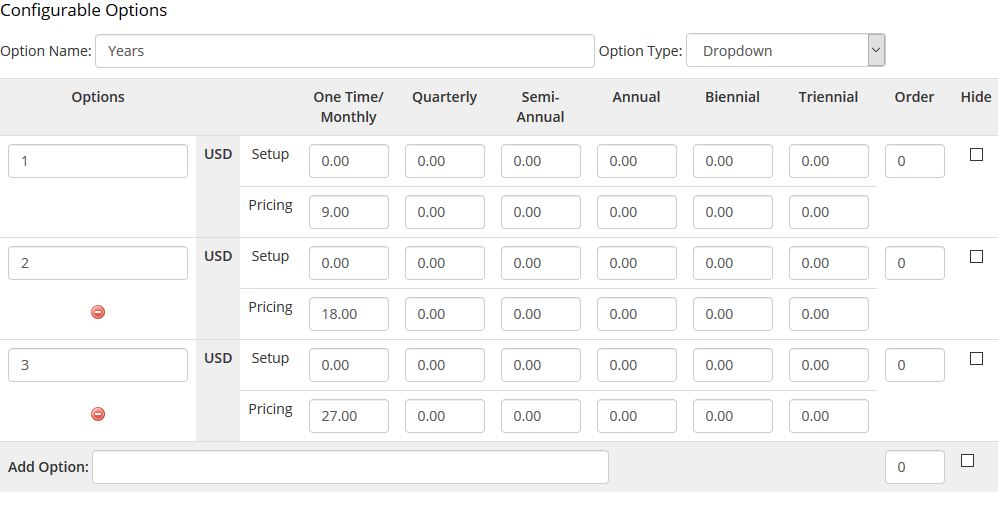Remove option 2 with red delete icon

click(98, 312)
